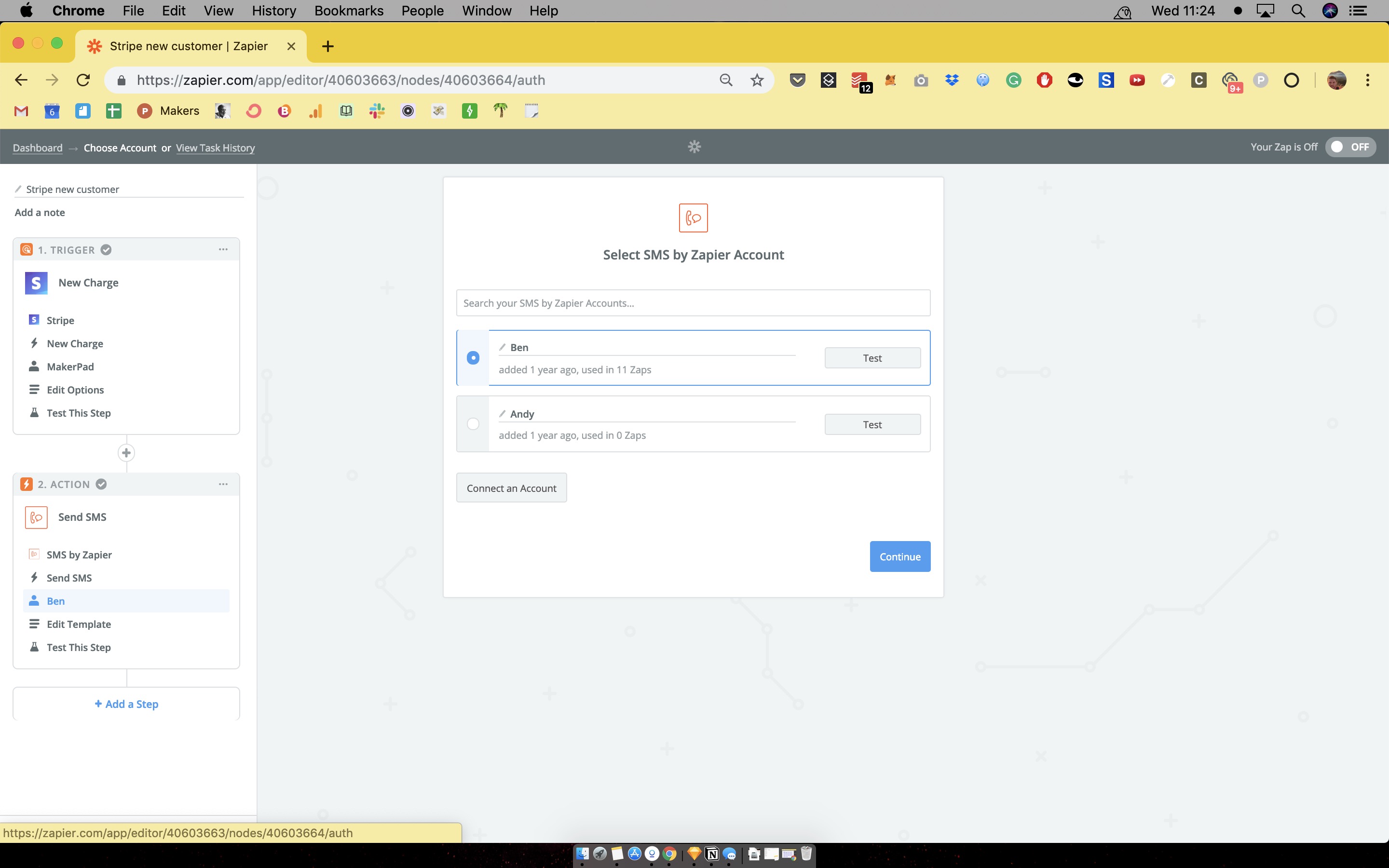Select the highlighted Ben account item
The height and width of the screenshot is (868, 1389).
pyautogui.click(x=126, y=600)
